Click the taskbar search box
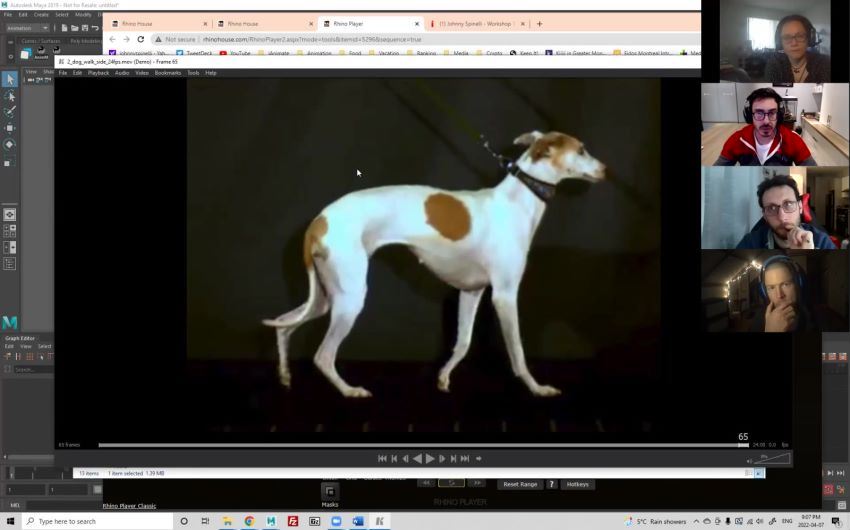850x530 pixels. pos(98,521)
